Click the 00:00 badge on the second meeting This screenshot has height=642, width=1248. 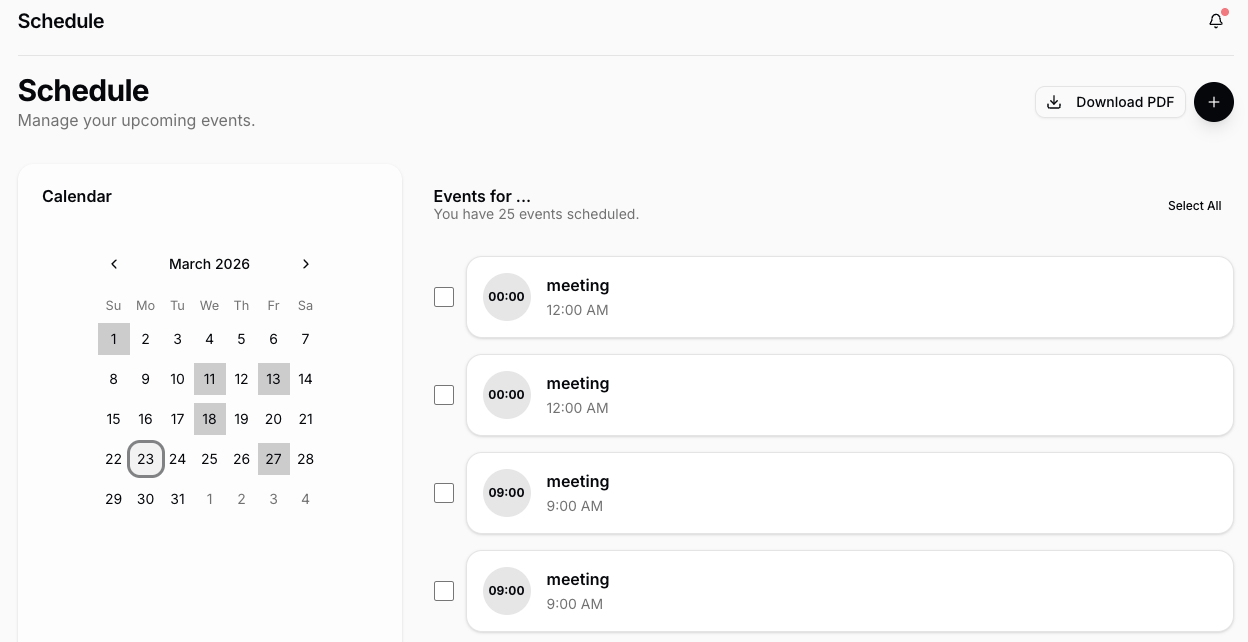tap(507, 395)
